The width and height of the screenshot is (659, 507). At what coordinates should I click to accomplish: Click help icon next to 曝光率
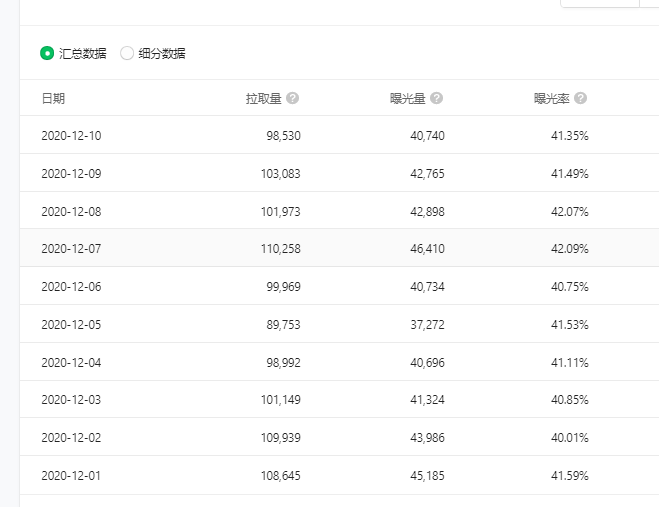(x=580, y=98)
